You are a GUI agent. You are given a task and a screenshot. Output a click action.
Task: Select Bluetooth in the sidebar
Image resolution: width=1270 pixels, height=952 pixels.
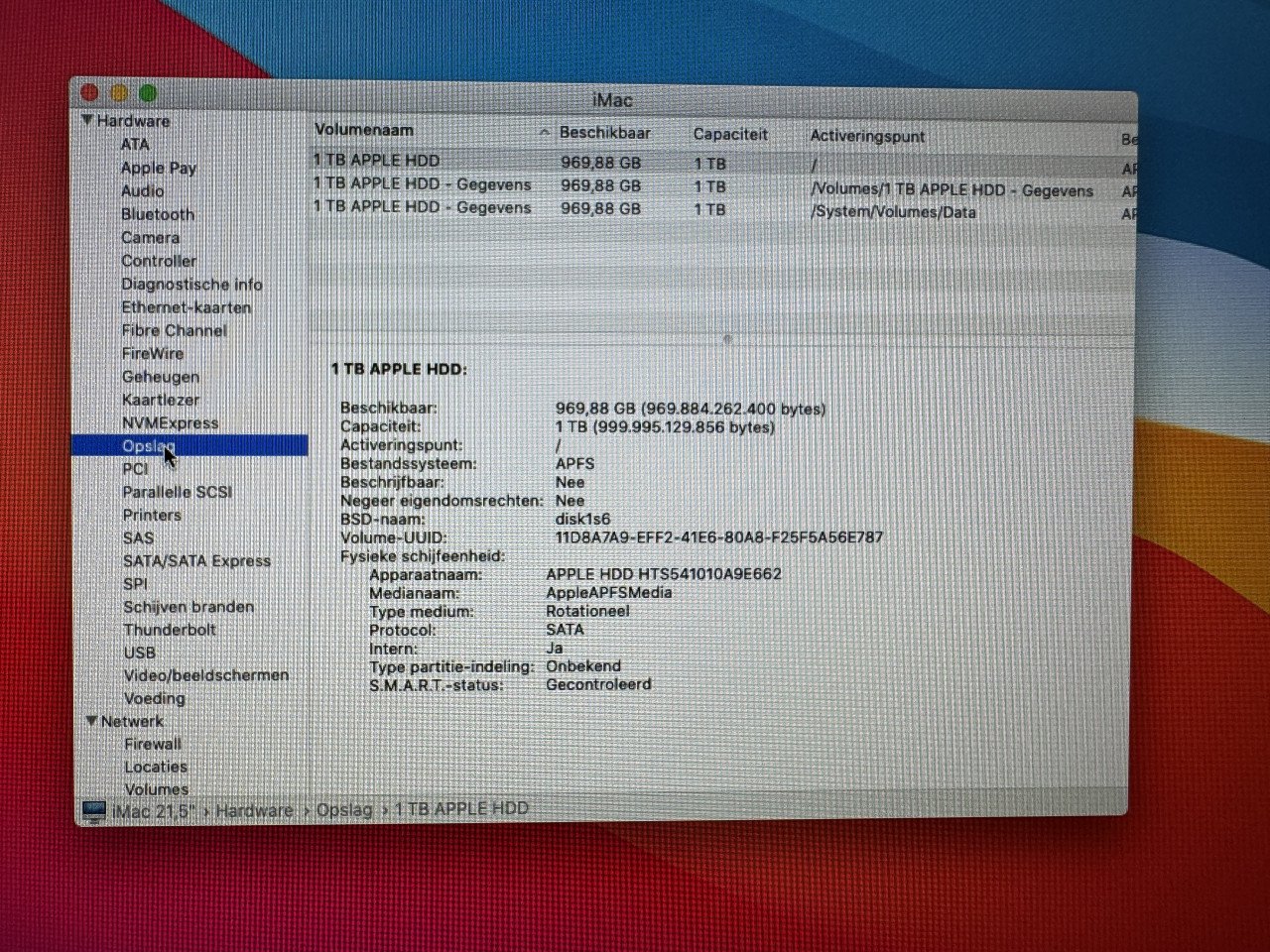click(158, 214)
